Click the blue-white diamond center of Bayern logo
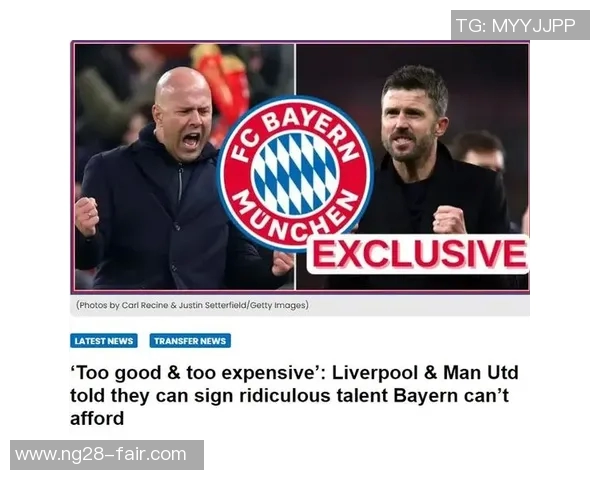This screenshot has height=480, width=600. pyautogui.click(x=295, y=174)
